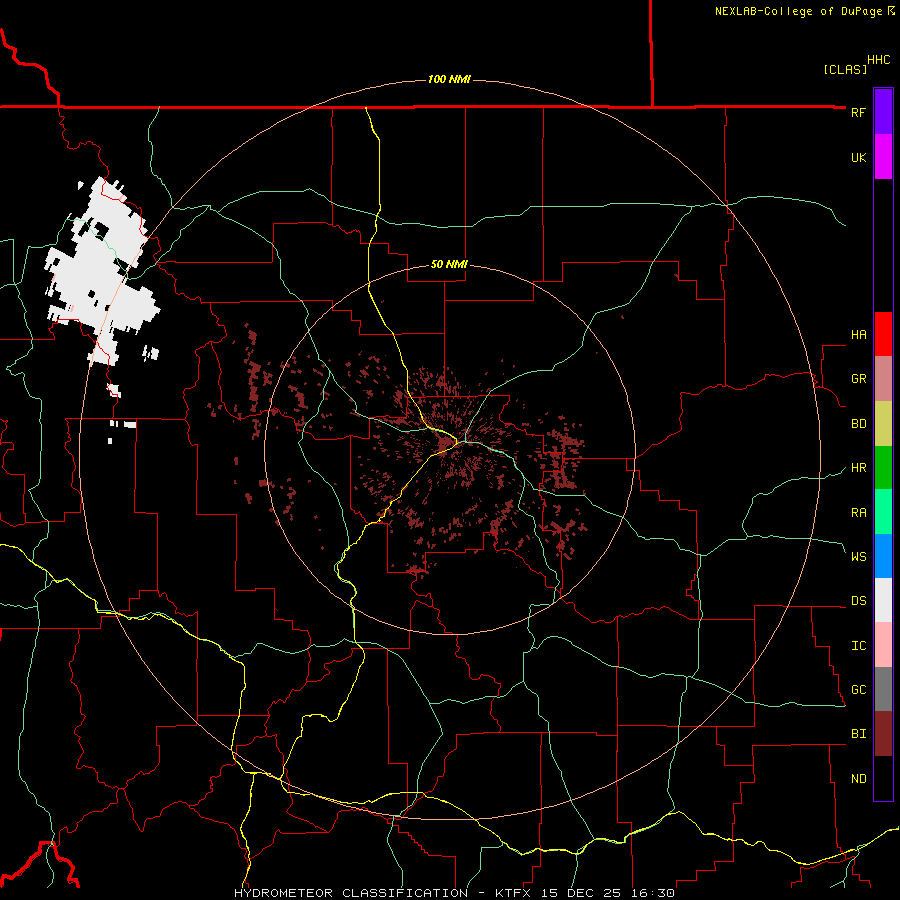
Task: Click the 'UK' legend label
Action: point(858,157)
